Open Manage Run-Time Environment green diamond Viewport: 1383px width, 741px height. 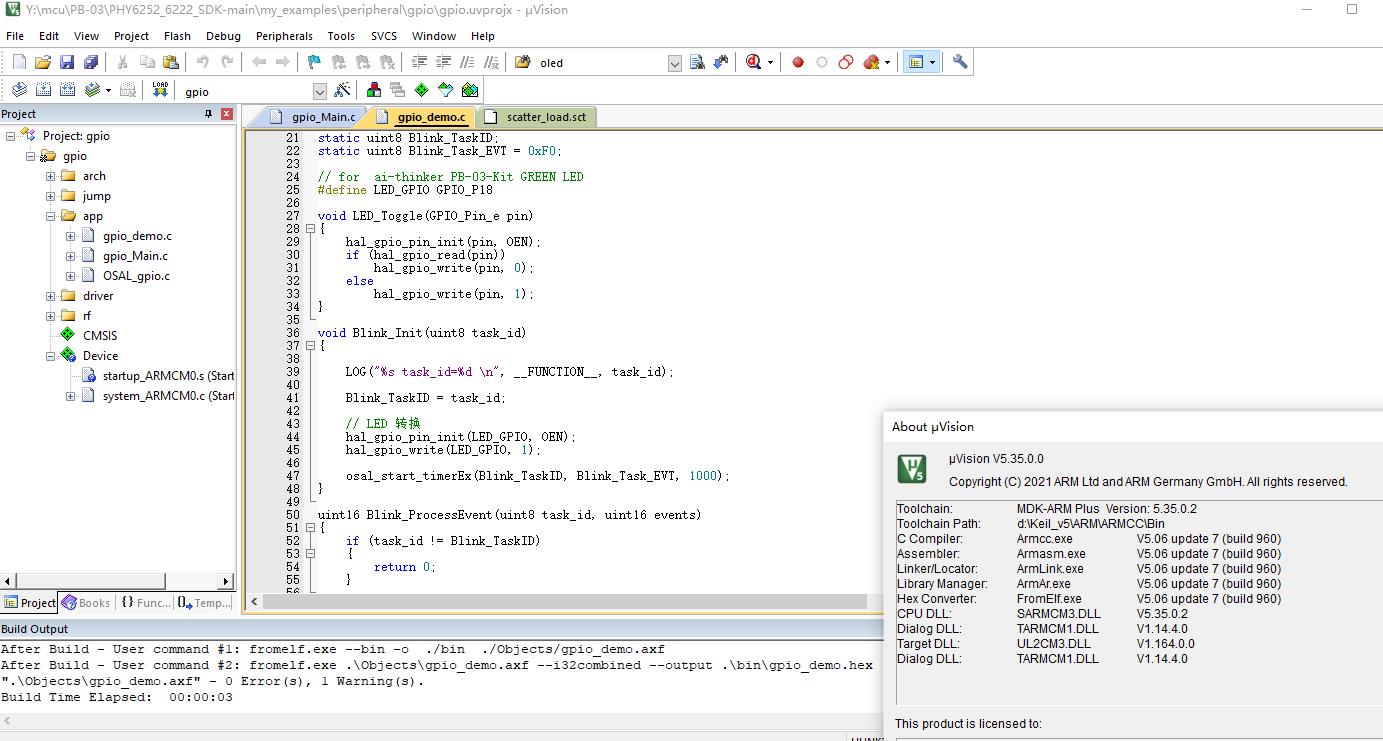[x=421, y=90]
